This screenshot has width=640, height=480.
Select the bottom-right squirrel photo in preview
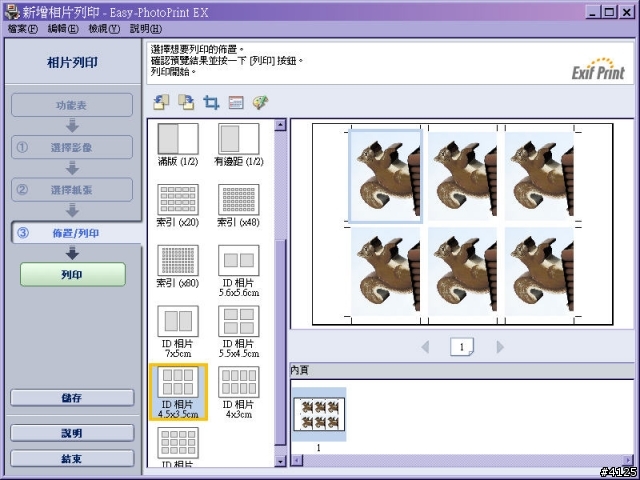coord(539,271)
